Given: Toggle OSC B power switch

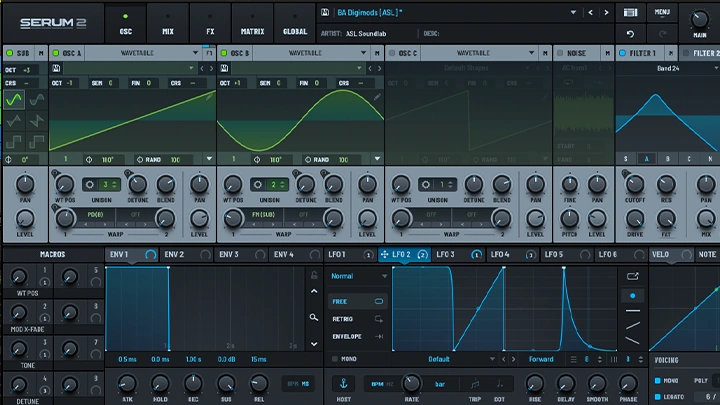Looking at the screenshot, I should click(224, 53).
